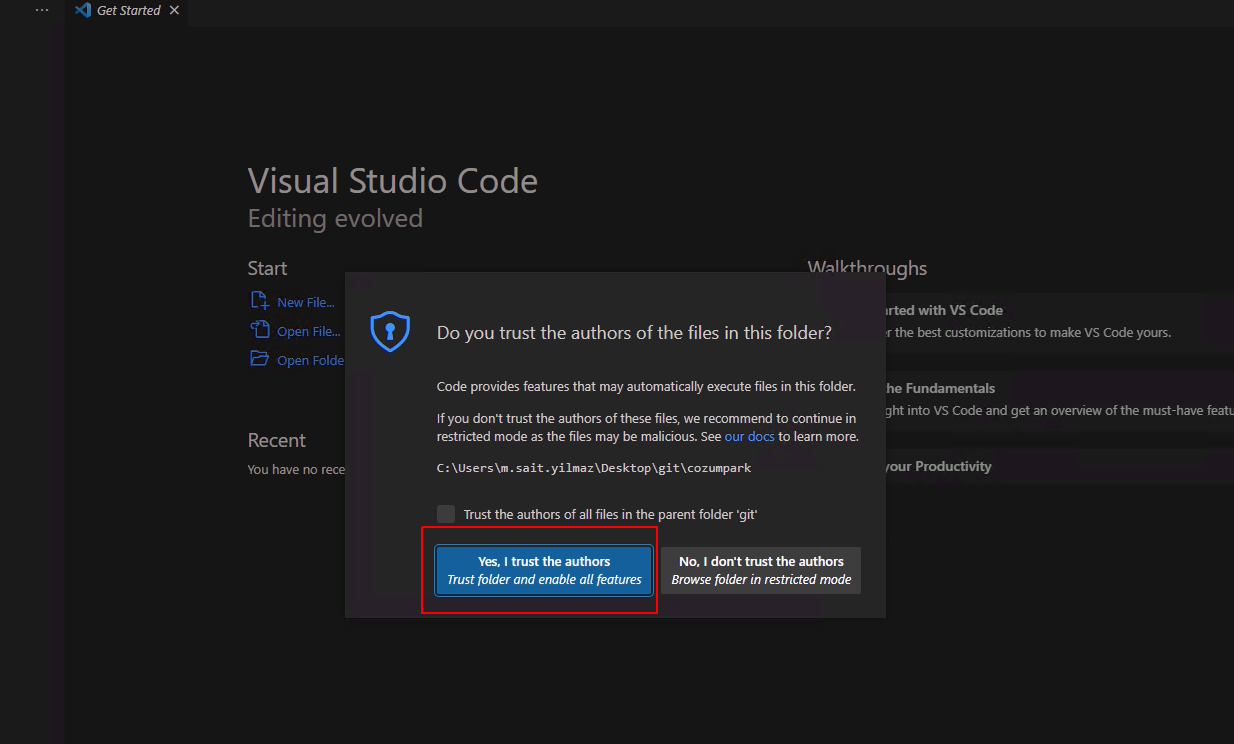Check Trust the authors of parent folder 'git'
Image resolution: width=1234 pixels, height=744 pixels.
(446, 514)
